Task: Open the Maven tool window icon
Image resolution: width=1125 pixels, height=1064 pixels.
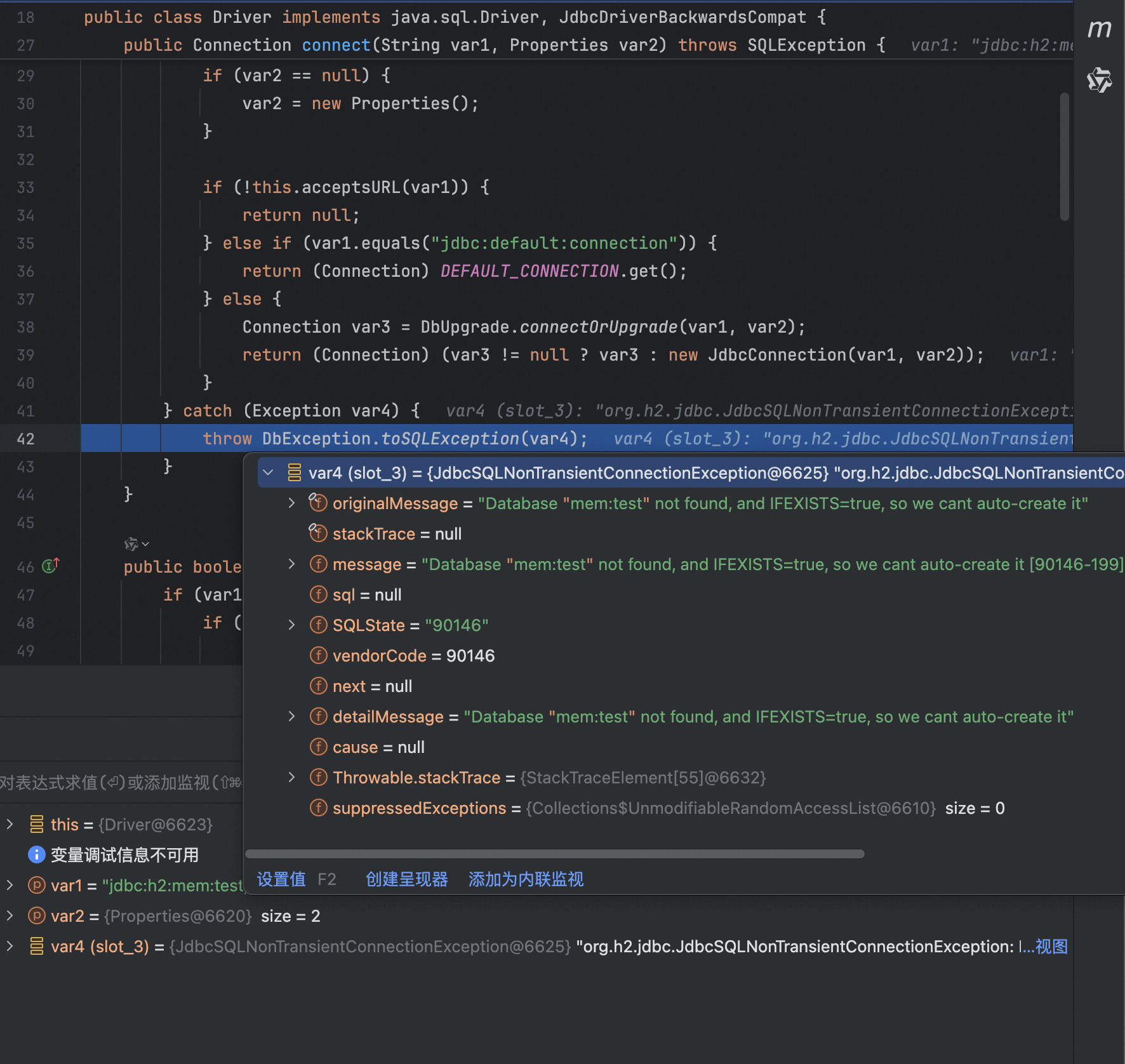Action: 1099,29
